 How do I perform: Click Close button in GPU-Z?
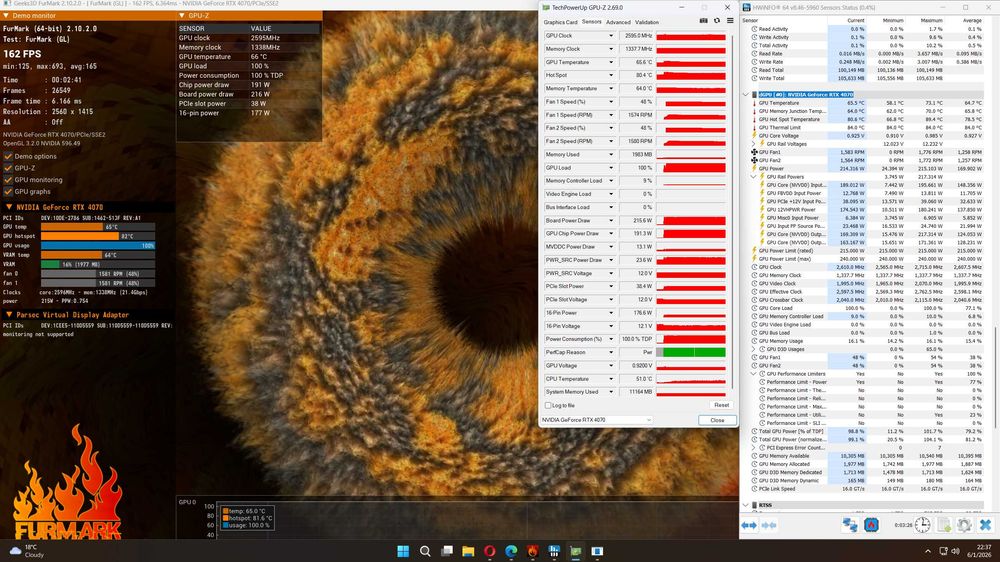coord(717,420)
